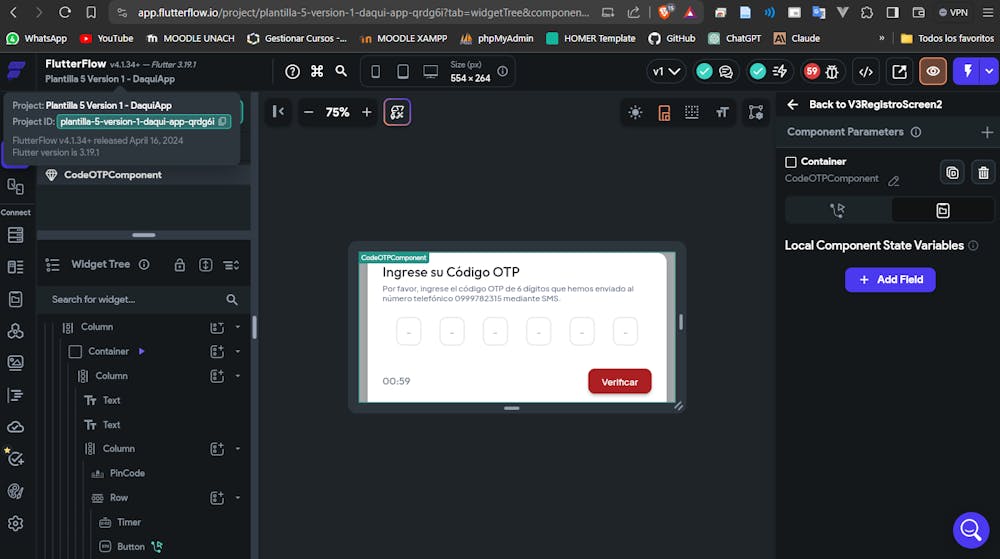This screenshot has height=559, width=1000.
Task: Open media assets image sidebar icon
Action: click(x=15, y=363)
